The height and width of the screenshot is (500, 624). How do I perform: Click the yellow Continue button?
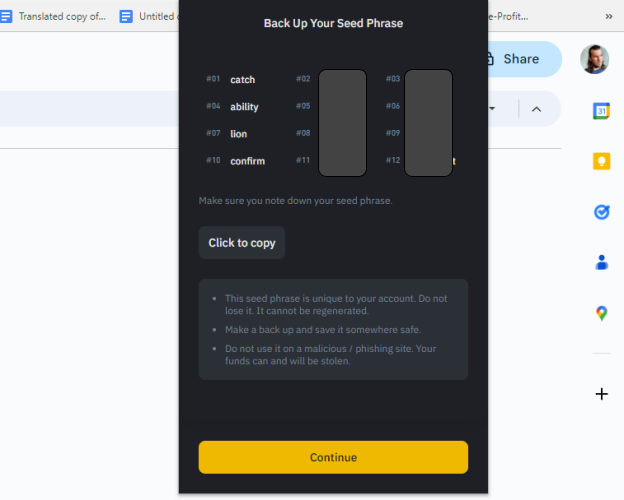click(x=333, y=457)
